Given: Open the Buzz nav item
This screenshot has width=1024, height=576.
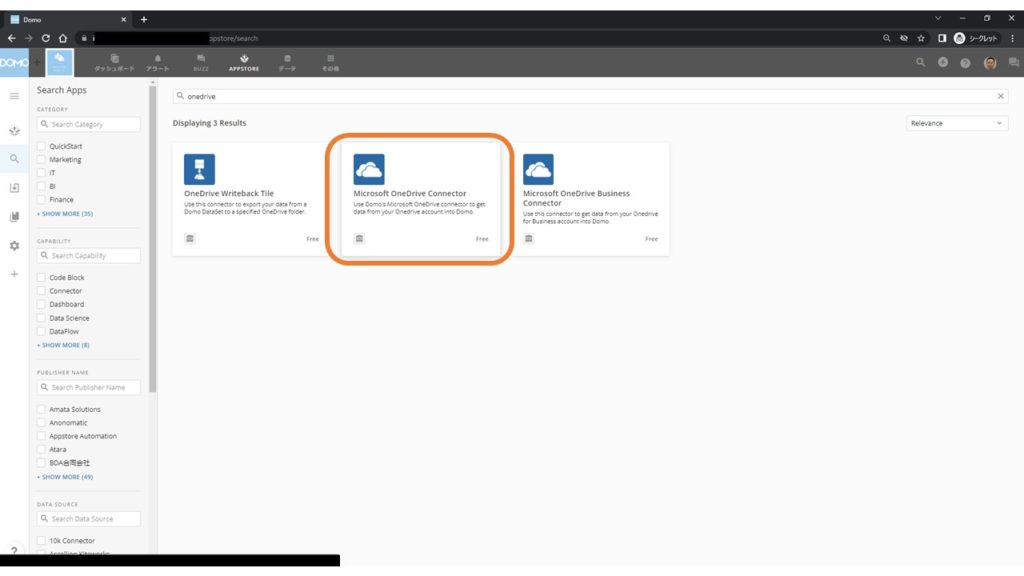Looking at the screenshot, I should tap(200, 63).
